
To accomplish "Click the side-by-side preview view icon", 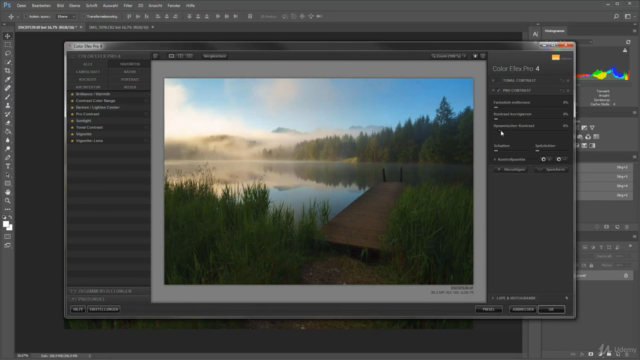I will coord(189,56).
